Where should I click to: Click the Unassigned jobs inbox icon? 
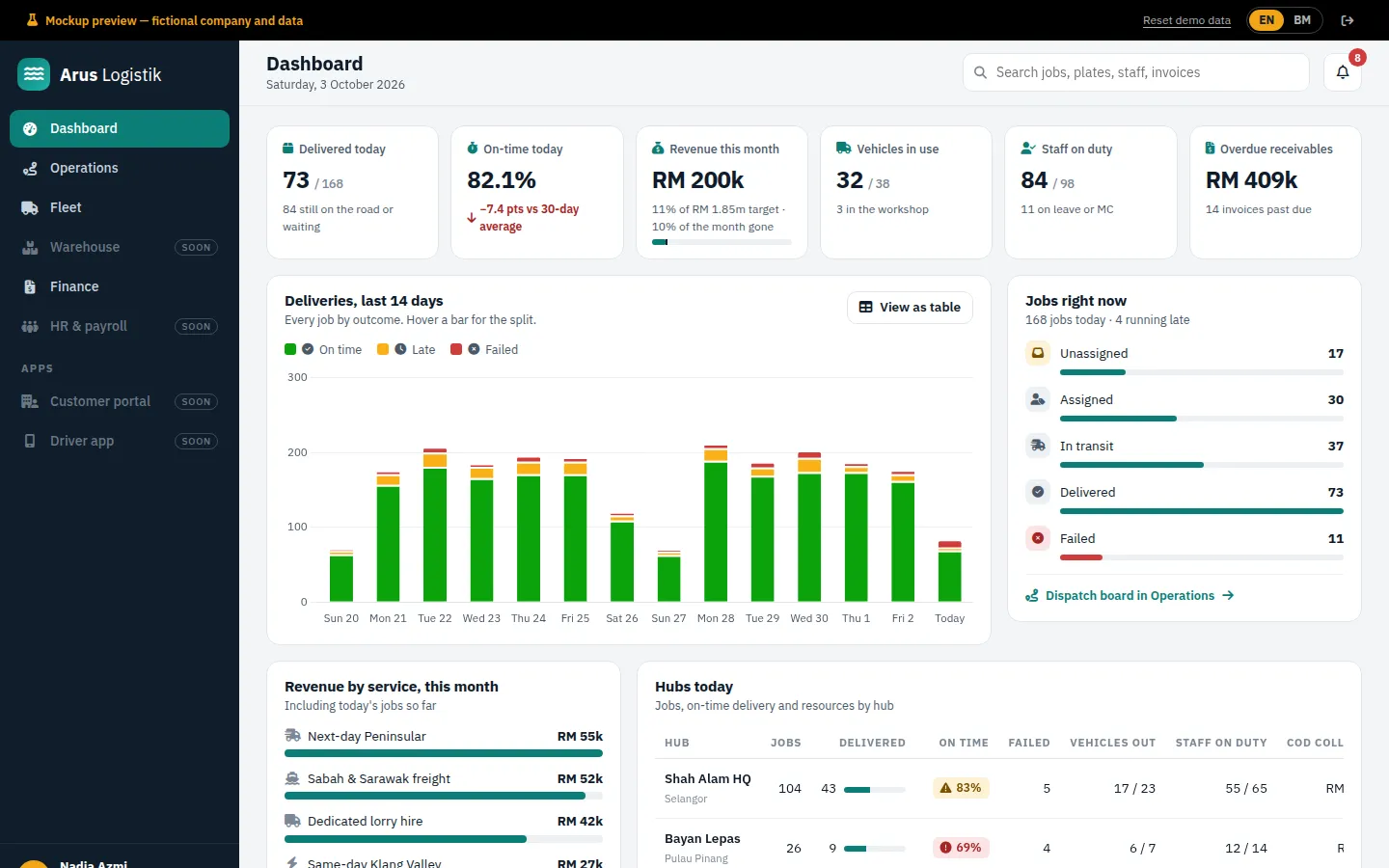point(1038,353)
